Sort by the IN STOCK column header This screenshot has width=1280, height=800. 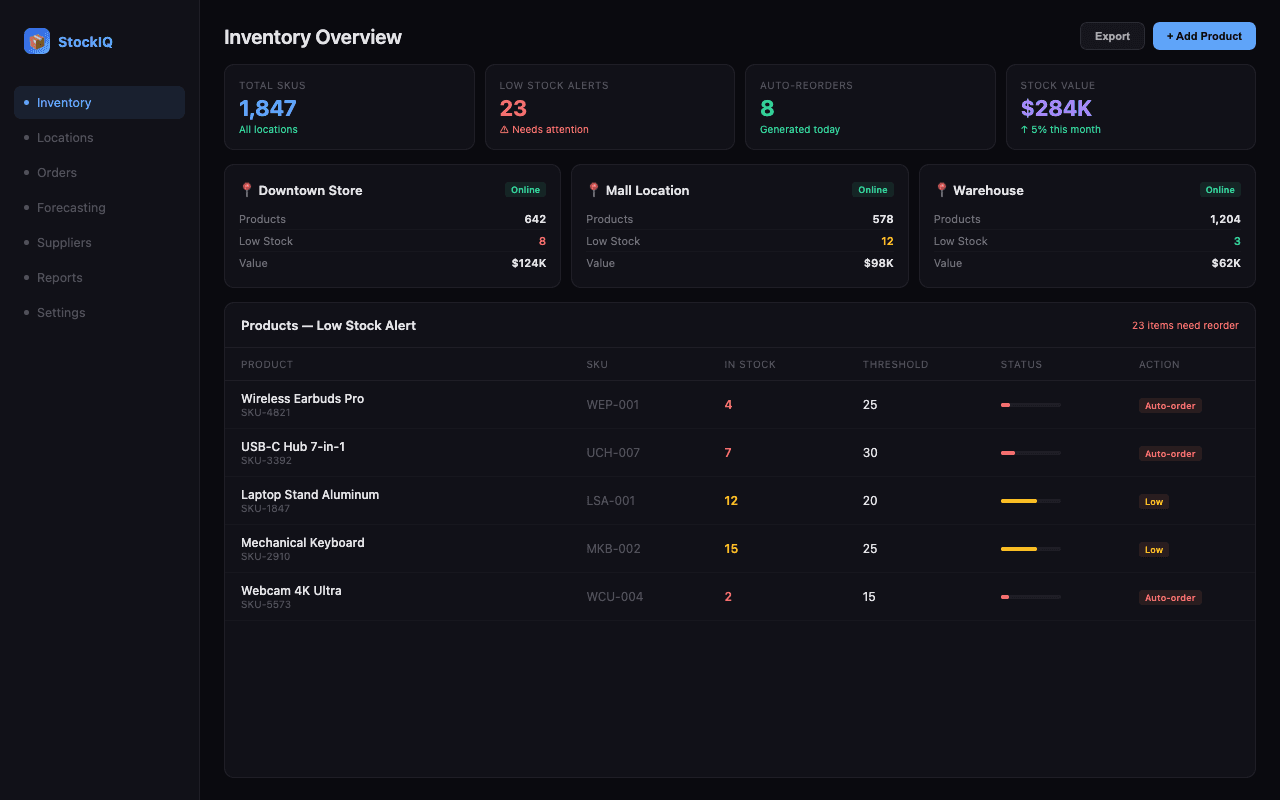750,364
